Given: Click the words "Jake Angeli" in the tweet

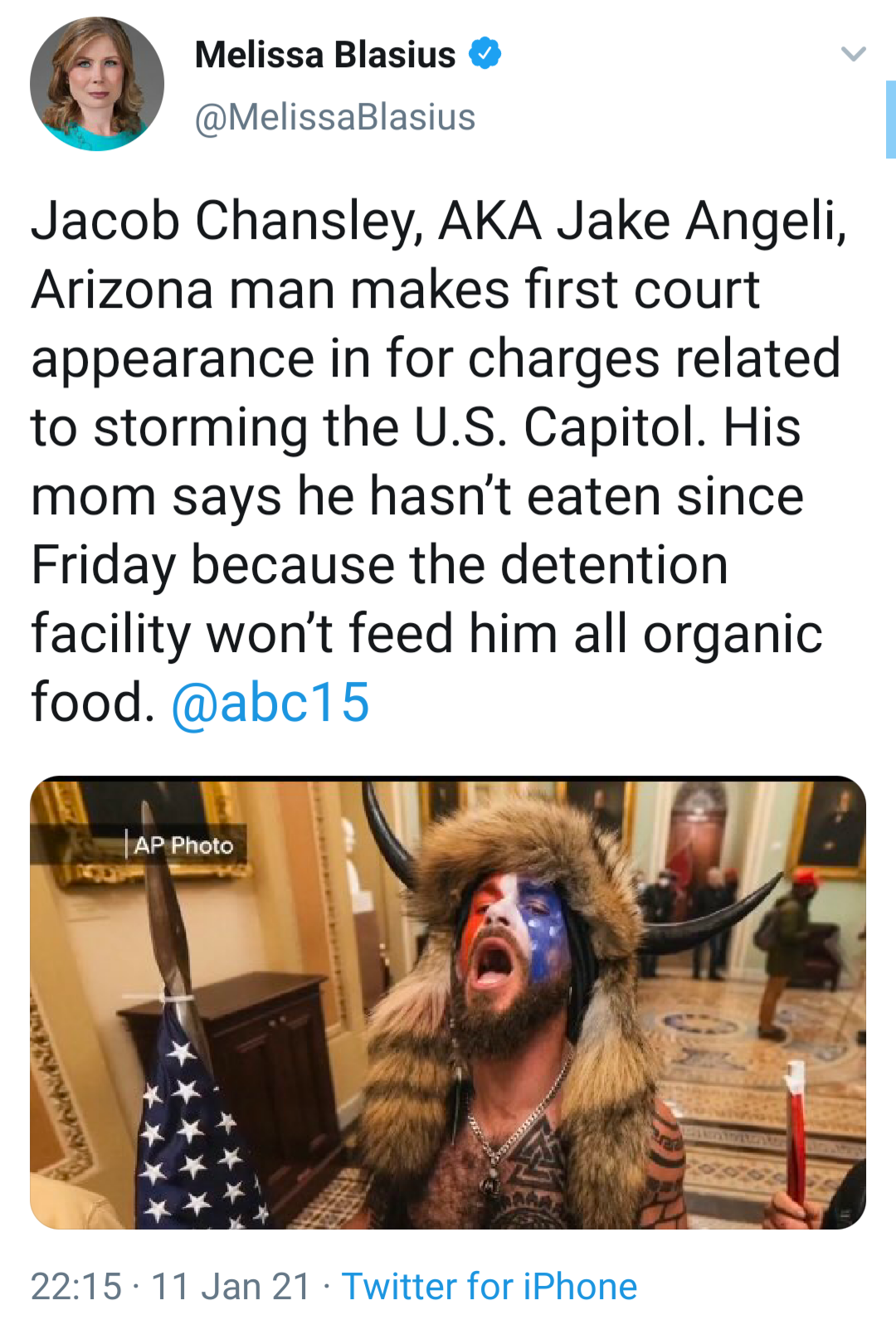Looking at the screenshot, I should [702, 222].
